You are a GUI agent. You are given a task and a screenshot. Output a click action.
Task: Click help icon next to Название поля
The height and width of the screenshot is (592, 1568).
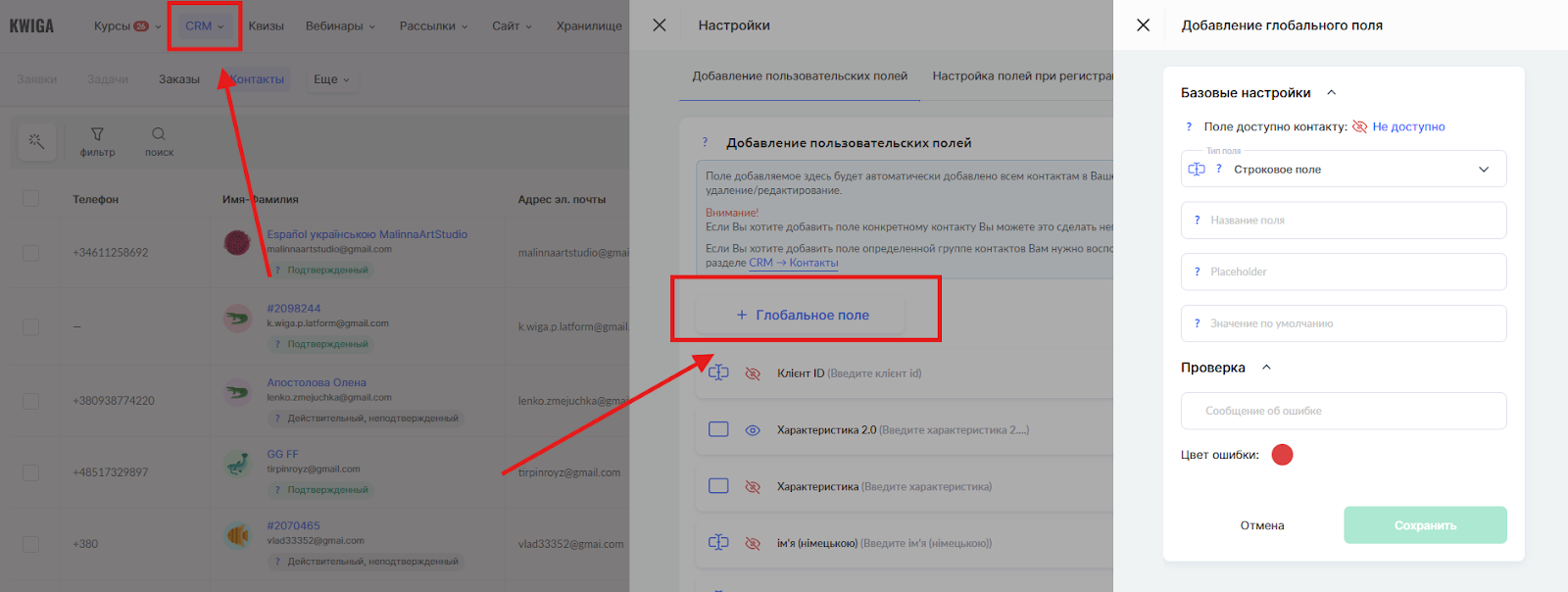coord(1197,221)
